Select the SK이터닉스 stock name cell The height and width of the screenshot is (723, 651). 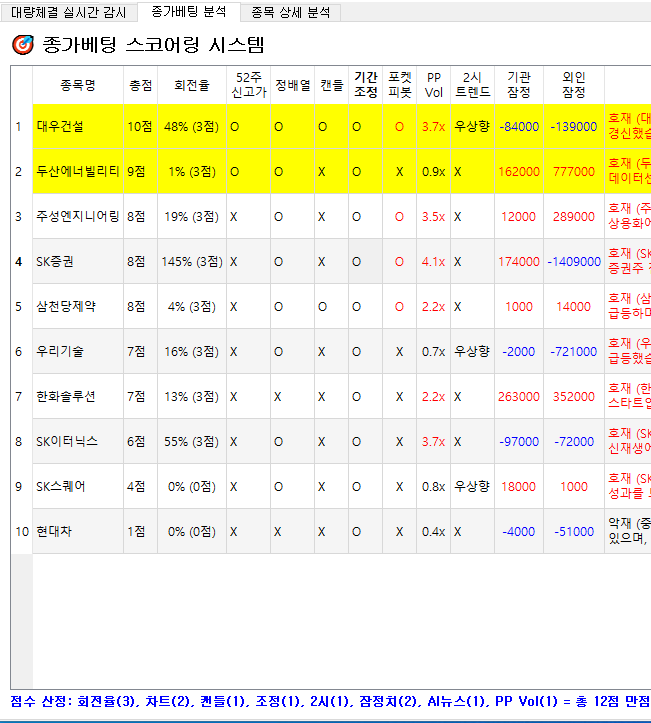pyautogui.click(x=78, y=441)
